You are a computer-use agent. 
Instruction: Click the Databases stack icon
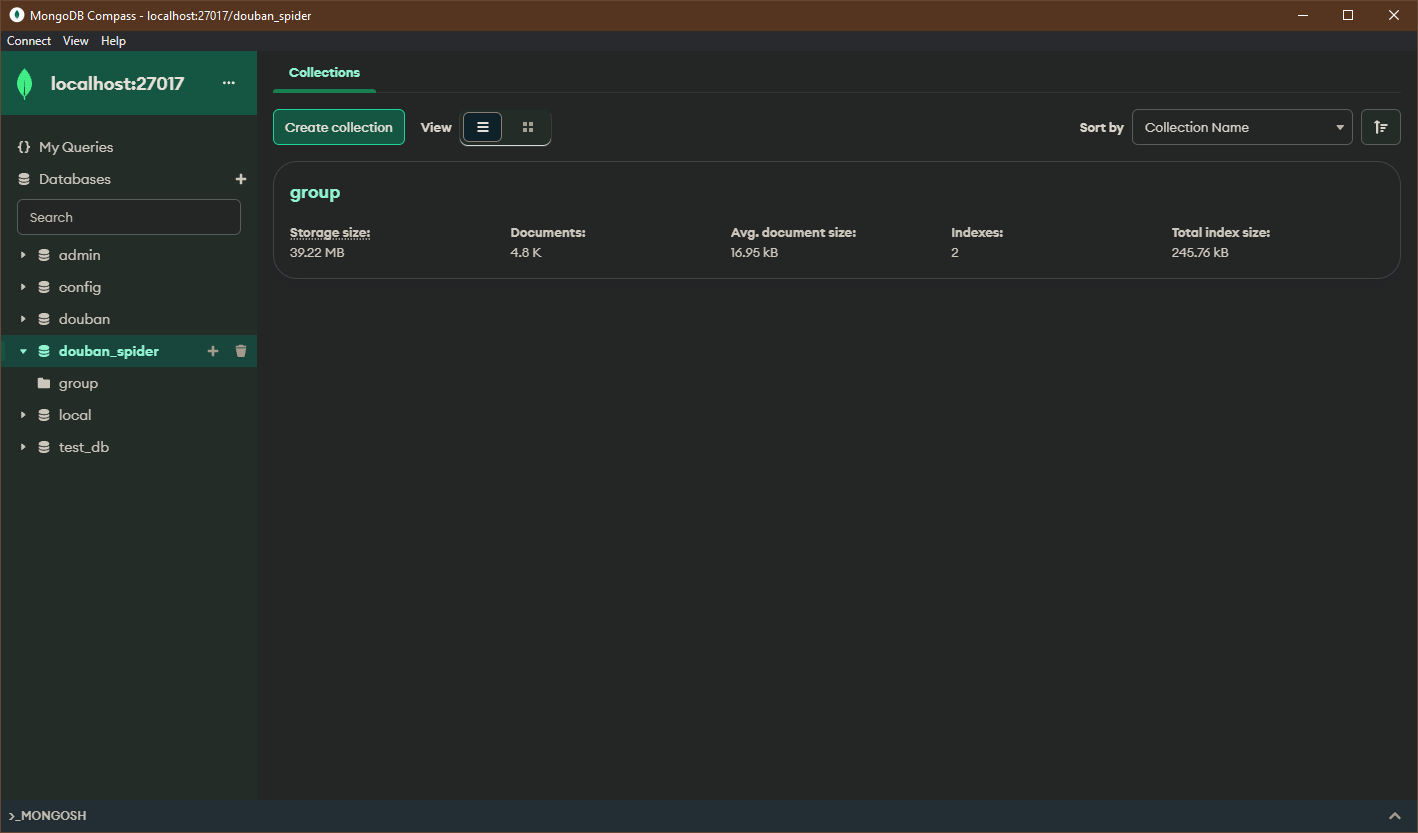click(24, 179)
